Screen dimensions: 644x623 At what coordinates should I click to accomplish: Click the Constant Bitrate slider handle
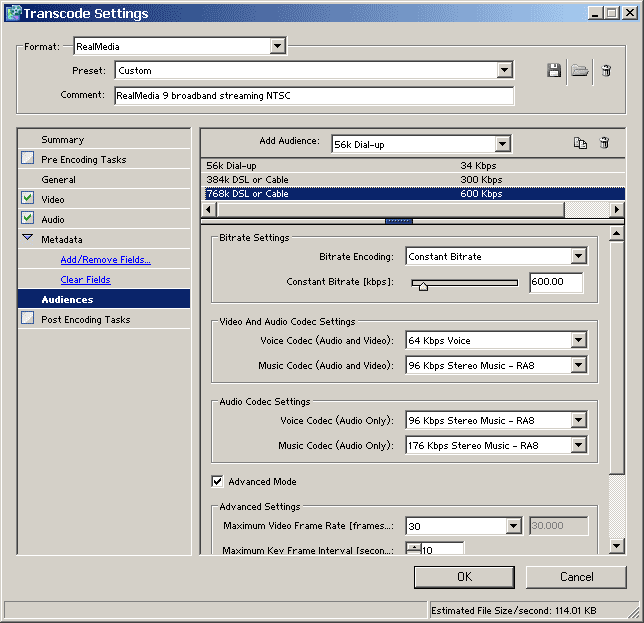423,286
